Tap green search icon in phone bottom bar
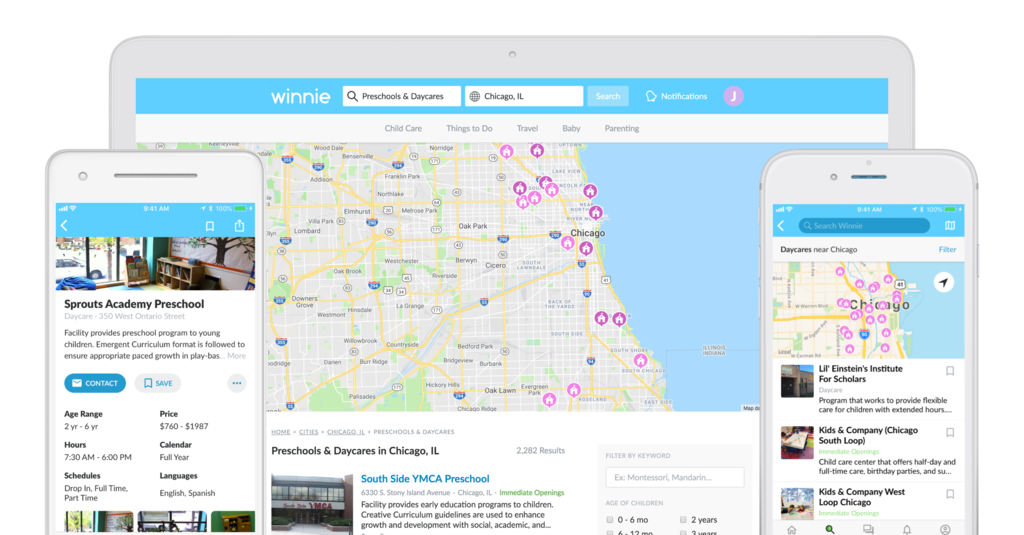 tap(829, 530)
